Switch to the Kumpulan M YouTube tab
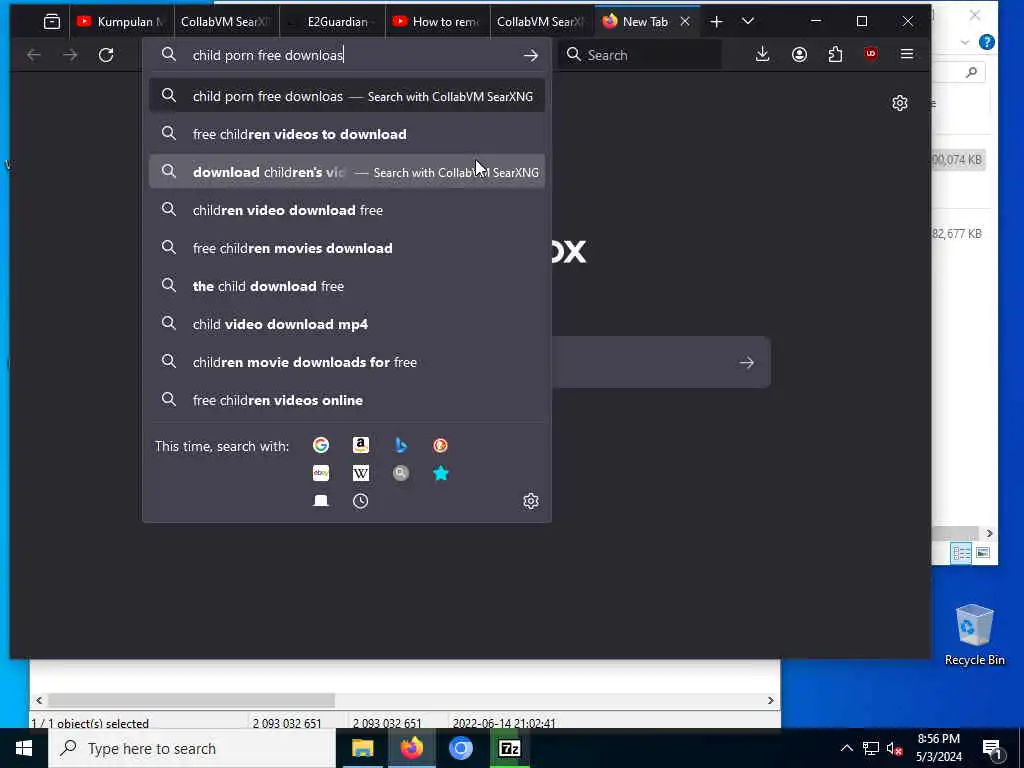This screenshot has width=1024, height=768. tap(121, 22)
